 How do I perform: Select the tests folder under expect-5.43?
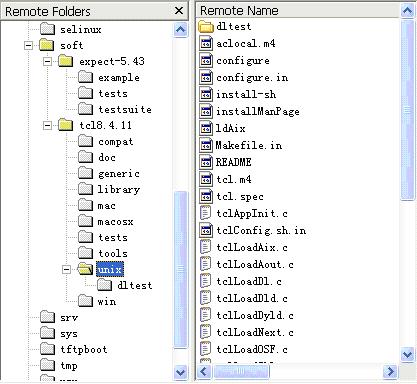pos(113,93)
